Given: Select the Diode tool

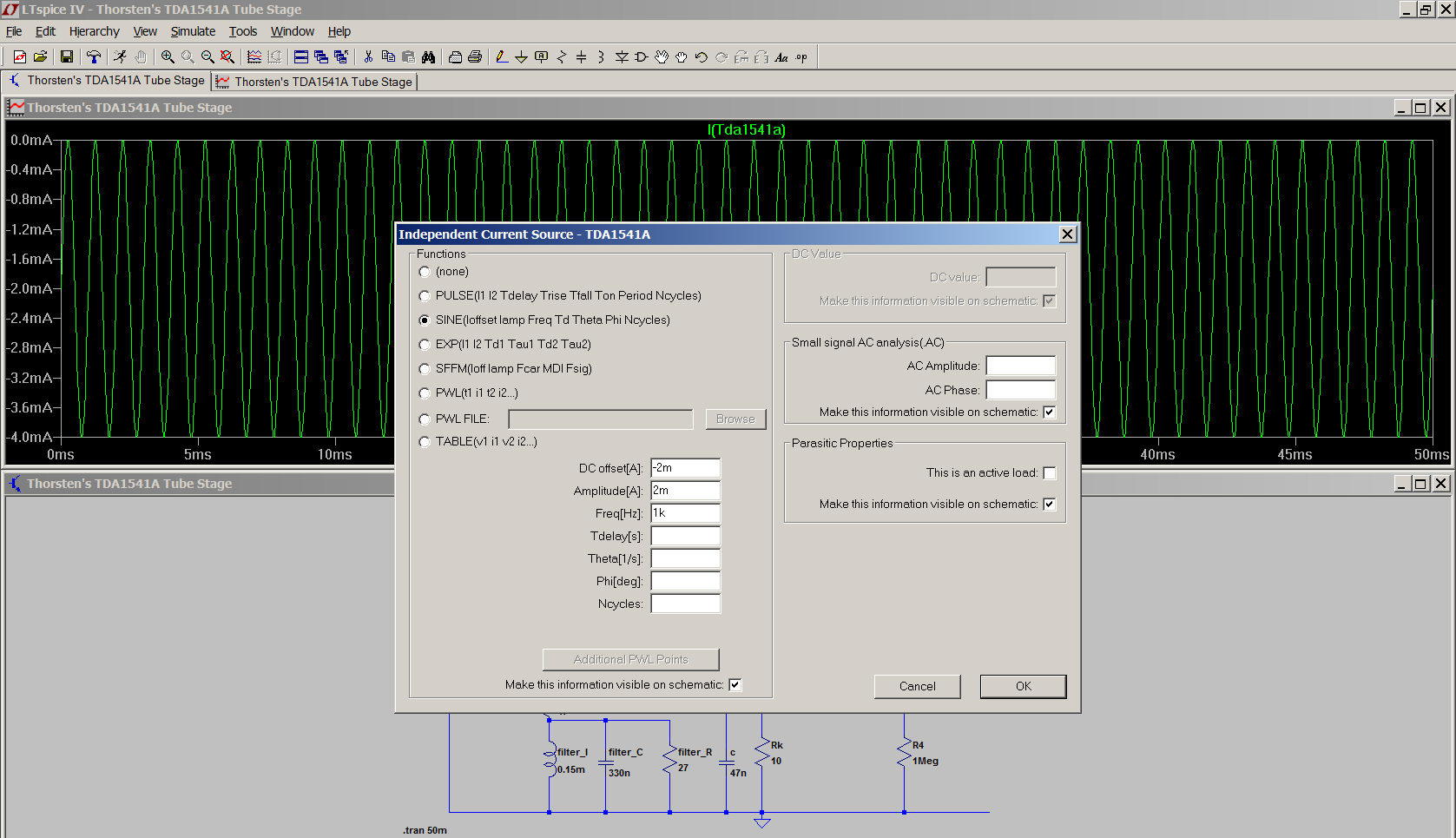Looking at the screenshot, I should (x=622, y=57).
